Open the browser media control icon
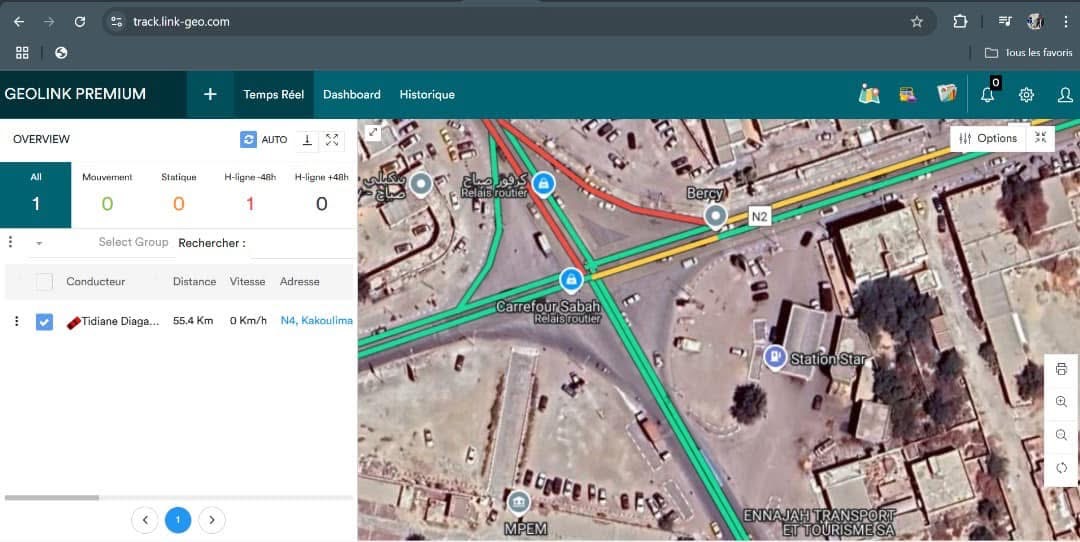The width and height of the screenshot is (1080, 542). pyautogui.click(x=1005, y=21)
